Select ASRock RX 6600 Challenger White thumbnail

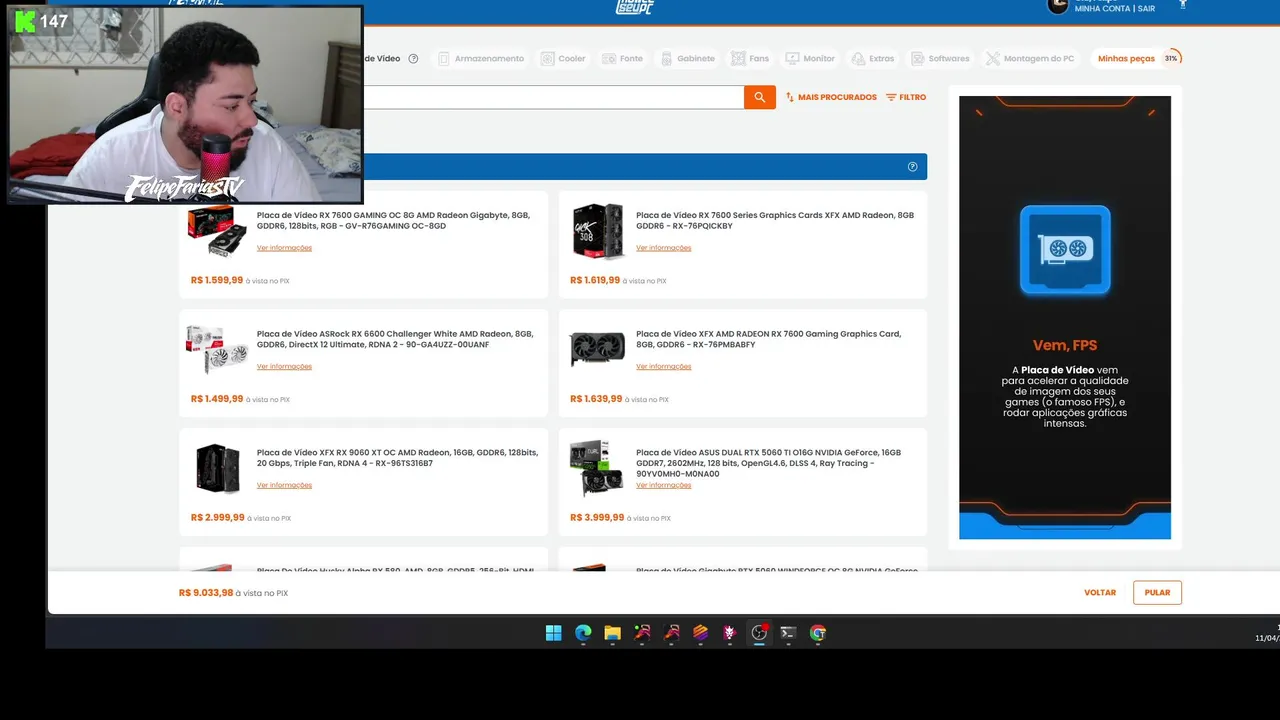(217, 349)
